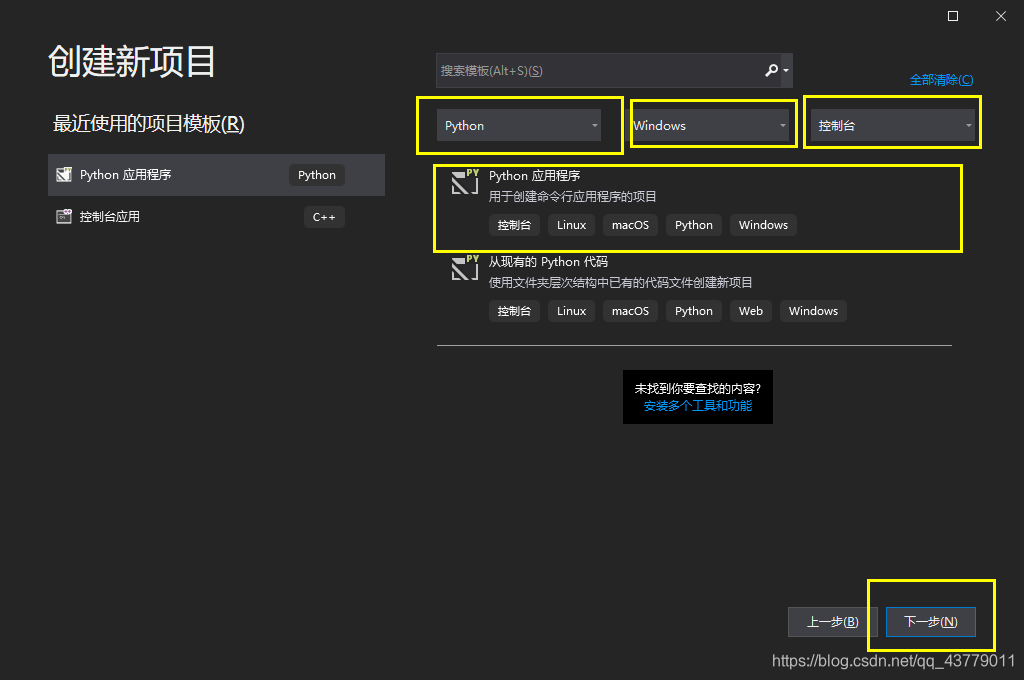Click Web tag under 从现有的 Python 代码
Viewport: 1024px width, 680px height.
(x=751, y=311)
